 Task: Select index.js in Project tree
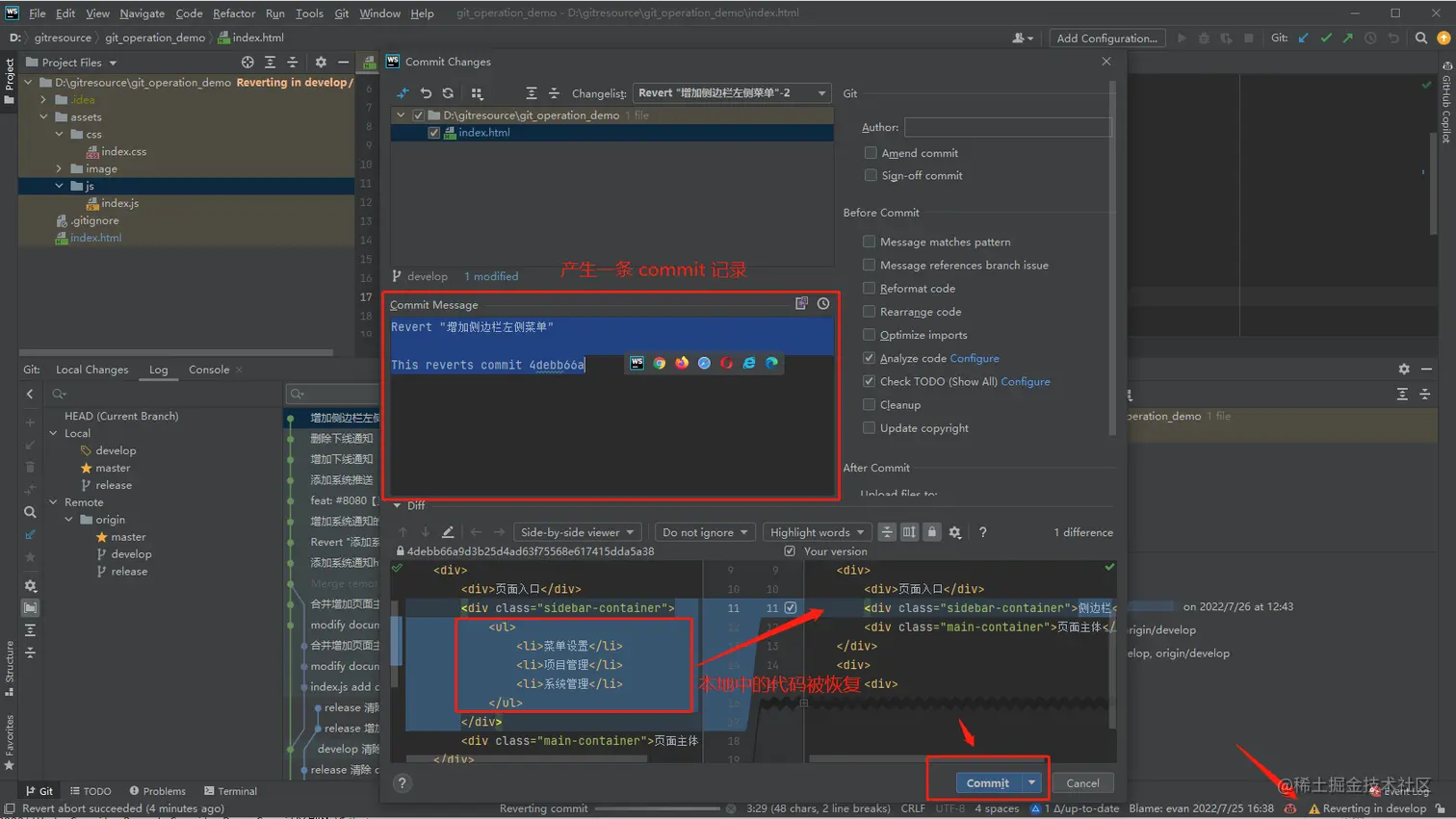pos(119,203)
